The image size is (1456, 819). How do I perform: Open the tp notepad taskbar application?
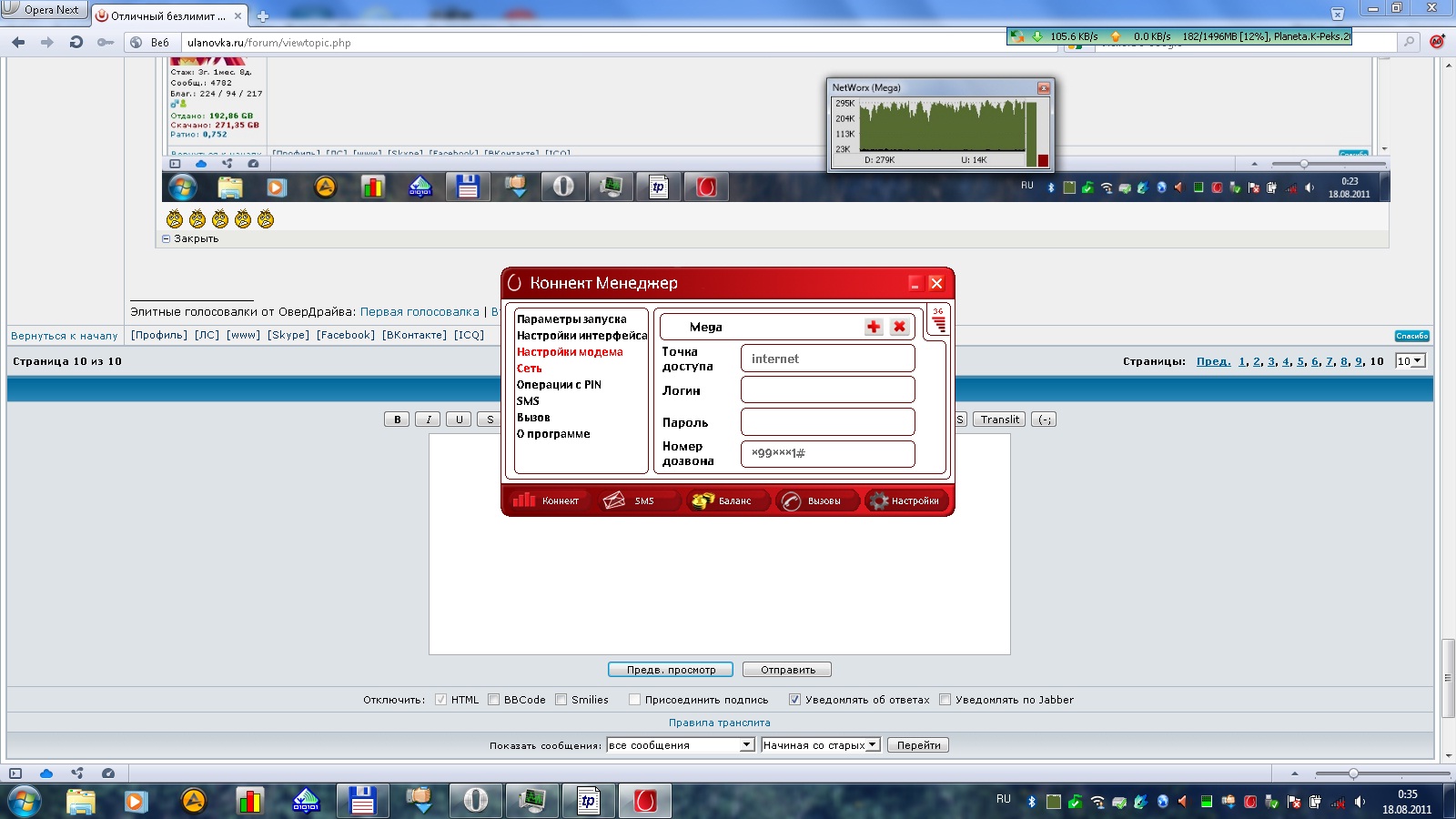[589, 802]
